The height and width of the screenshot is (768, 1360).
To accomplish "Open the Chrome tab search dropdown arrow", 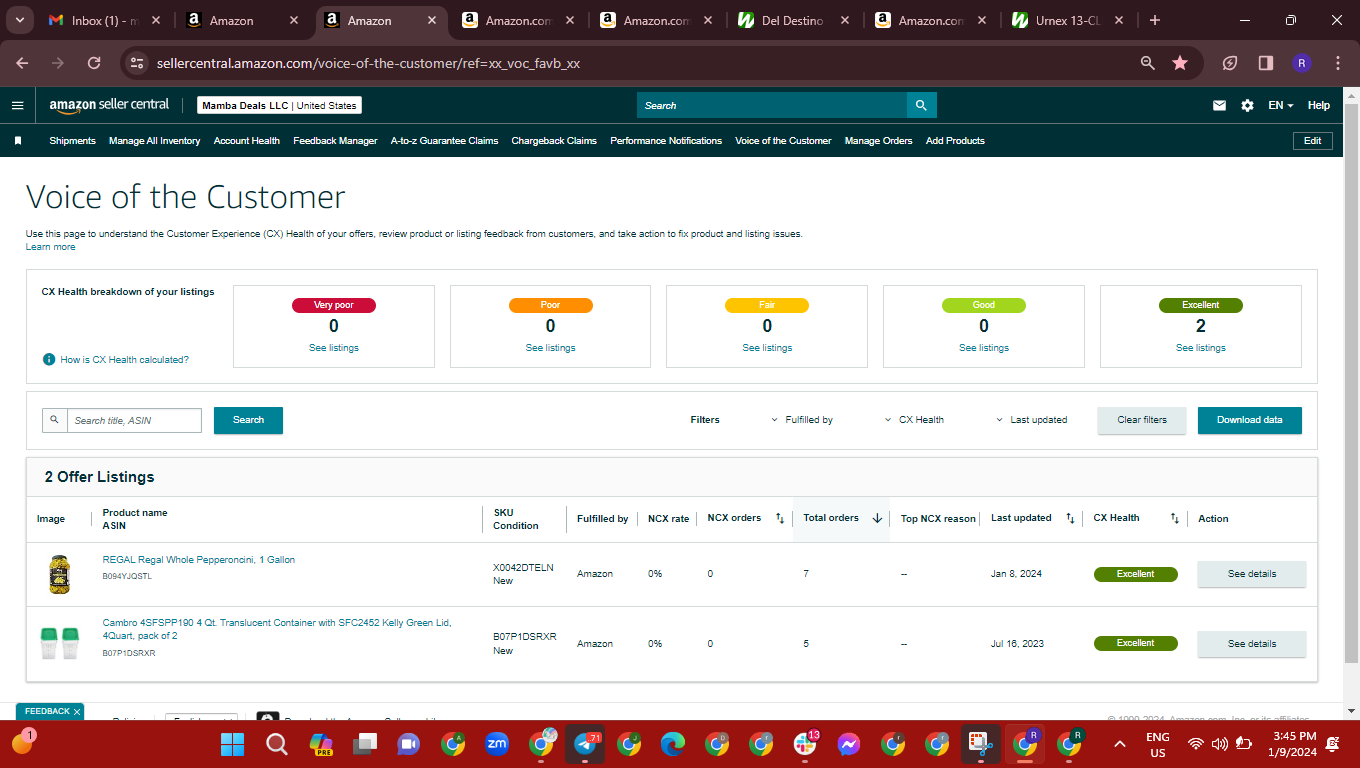I will [19, 20].
